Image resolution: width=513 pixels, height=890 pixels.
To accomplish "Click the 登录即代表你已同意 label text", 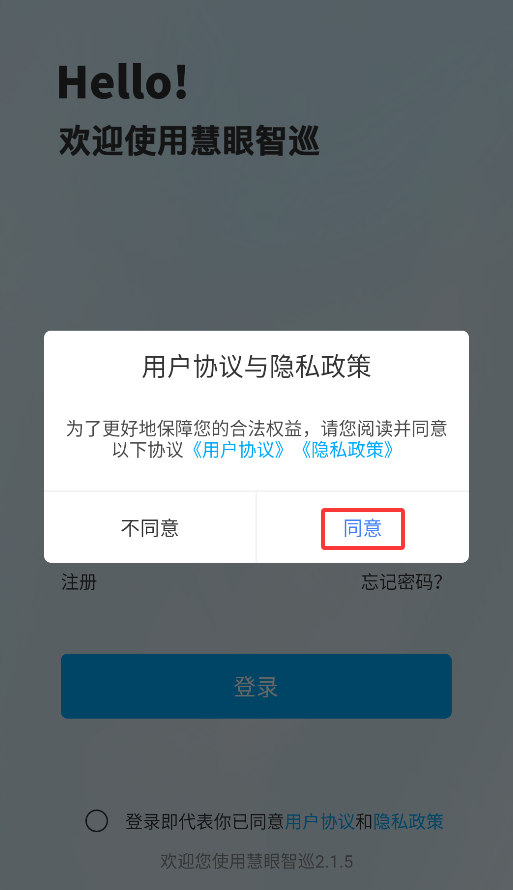I will pos(205,821).
